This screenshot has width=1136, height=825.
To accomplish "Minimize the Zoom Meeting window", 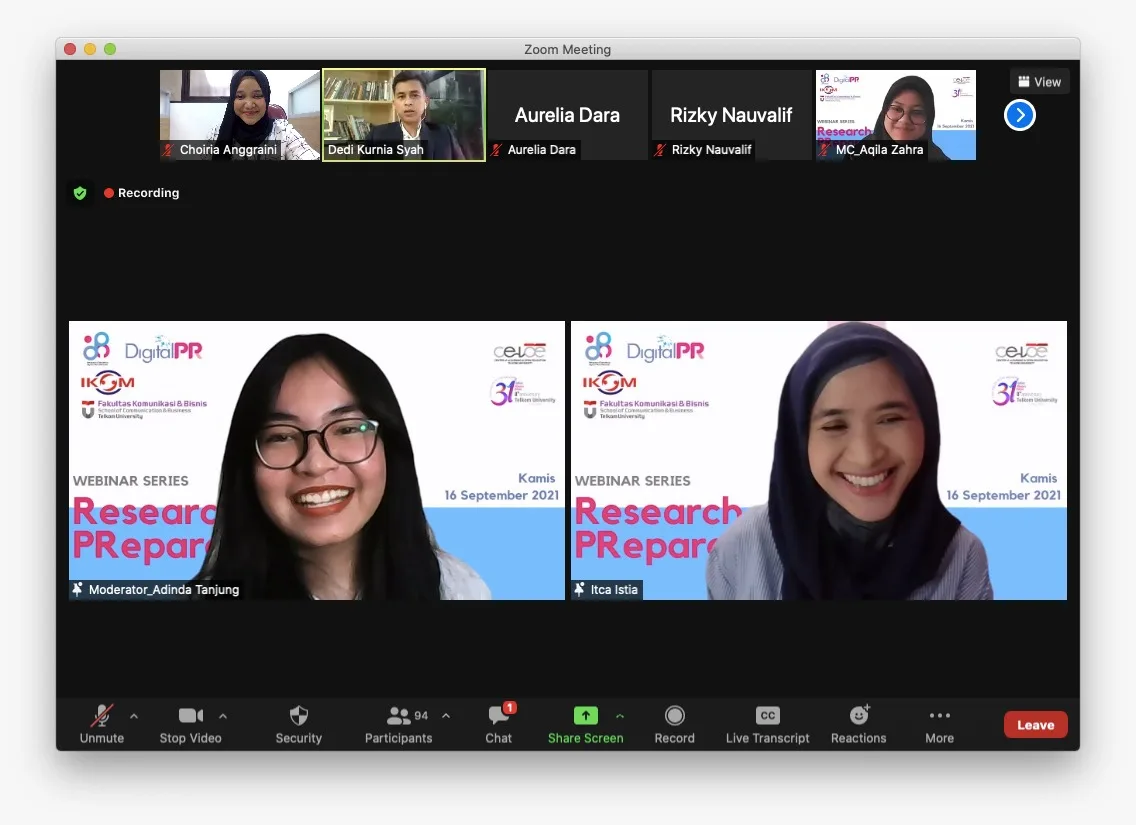I will pyautogui.click(x=90, y=49).
